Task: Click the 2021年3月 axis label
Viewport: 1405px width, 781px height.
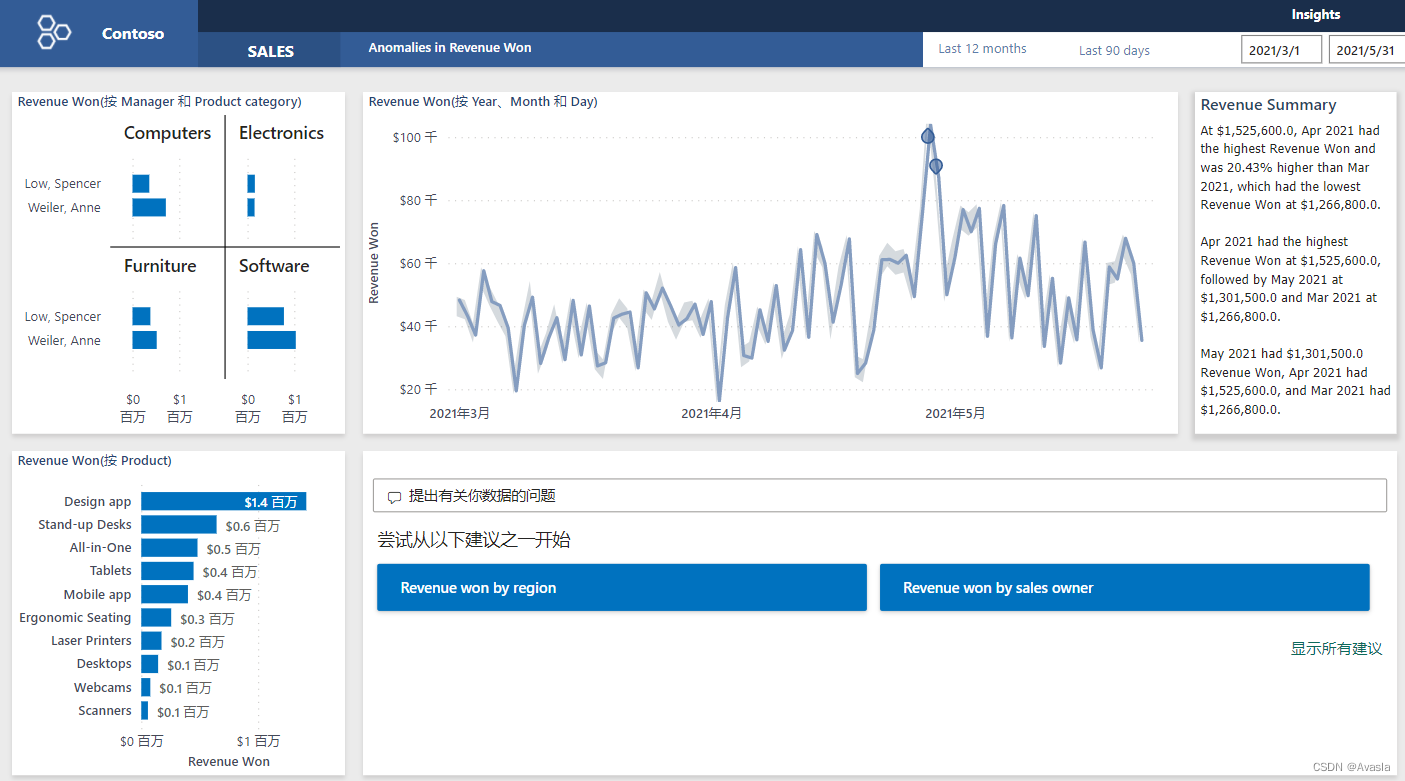Action: (459, 413)
